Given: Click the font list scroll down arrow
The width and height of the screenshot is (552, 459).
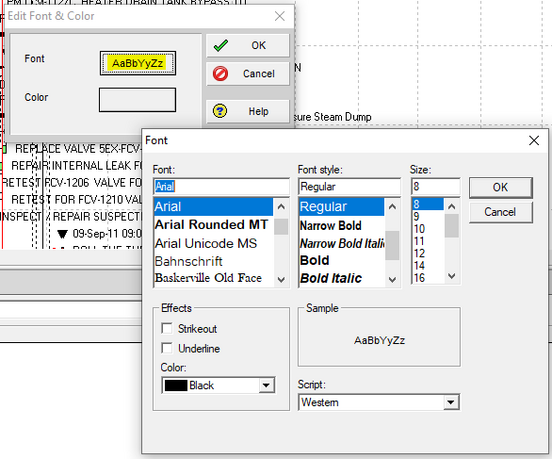Looking at the screenshot, I should click(x=281, y=279).
